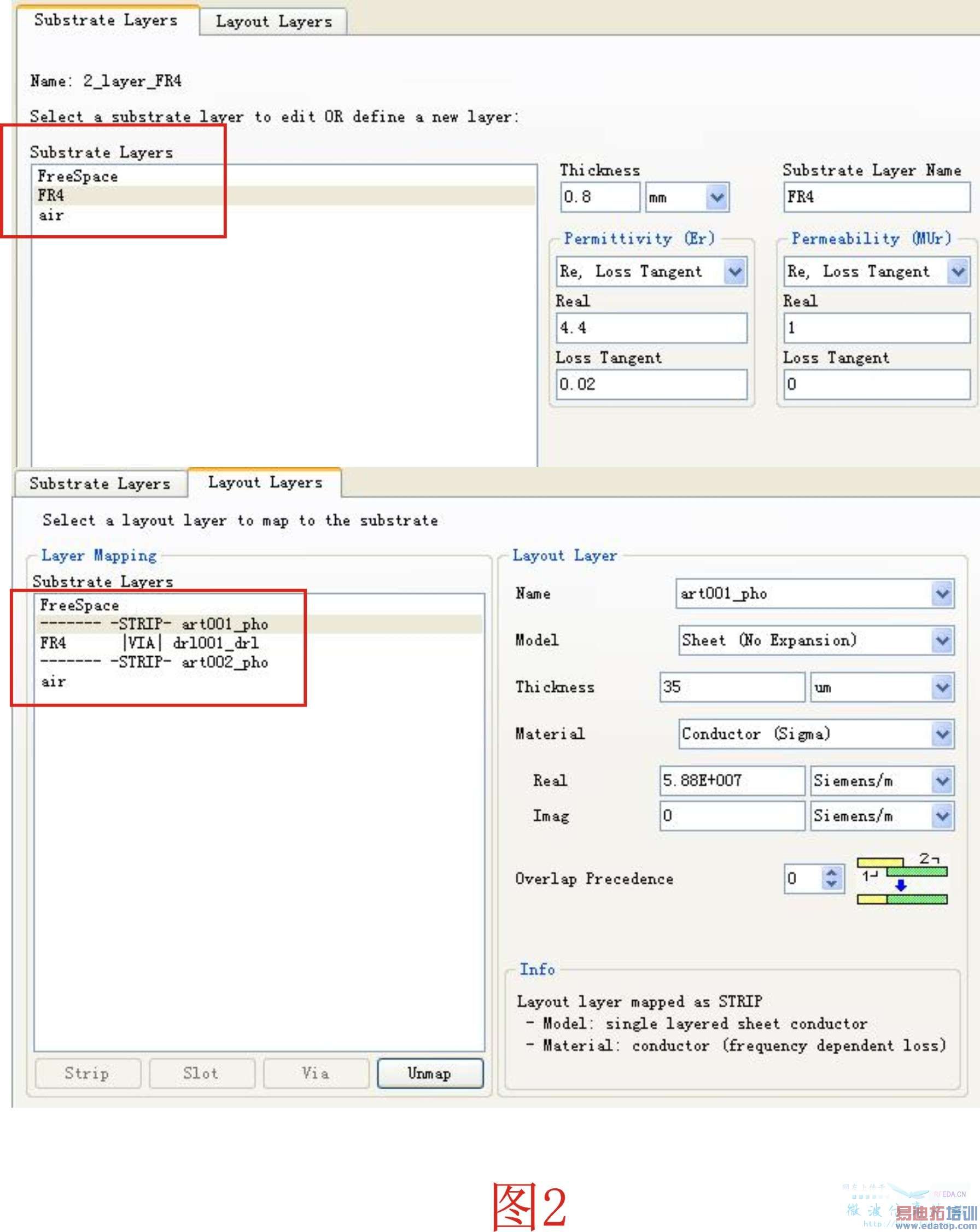Click the Permeability Real field showing 1
Screen dimensions: 980x1232
click(877, 328)
